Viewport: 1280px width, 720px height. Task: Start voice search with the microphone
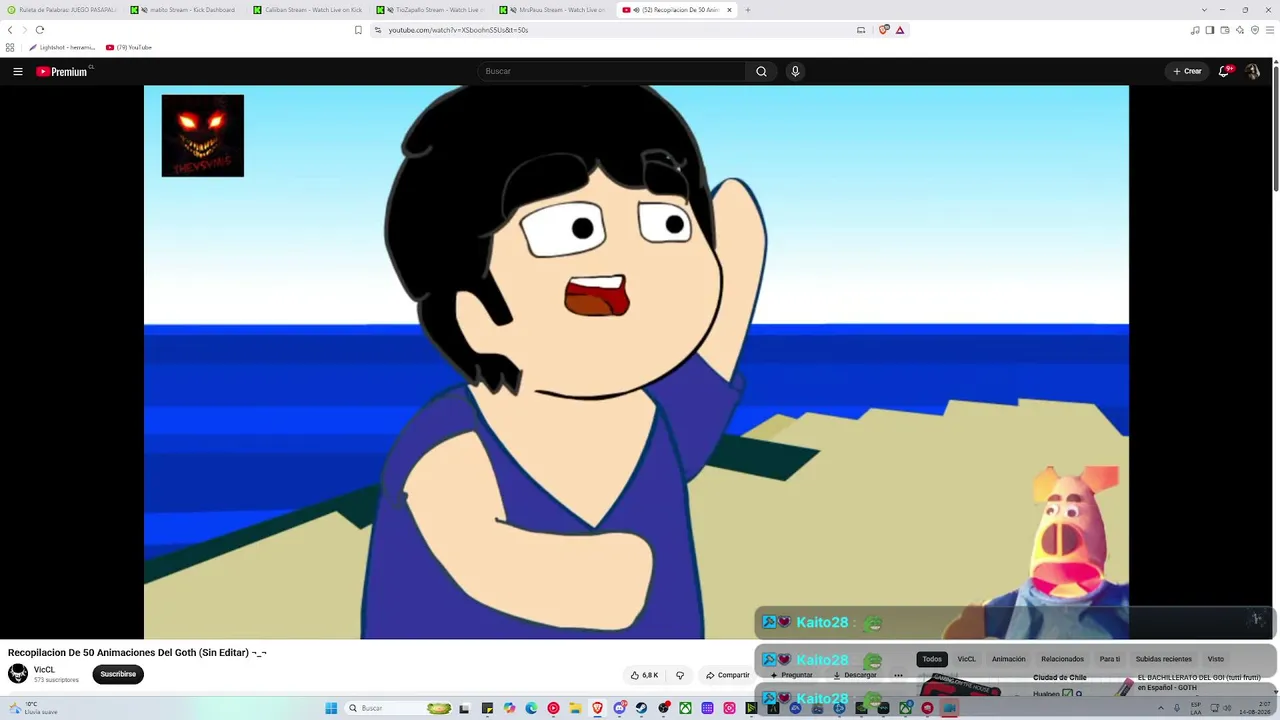click(x=795, y=71)
